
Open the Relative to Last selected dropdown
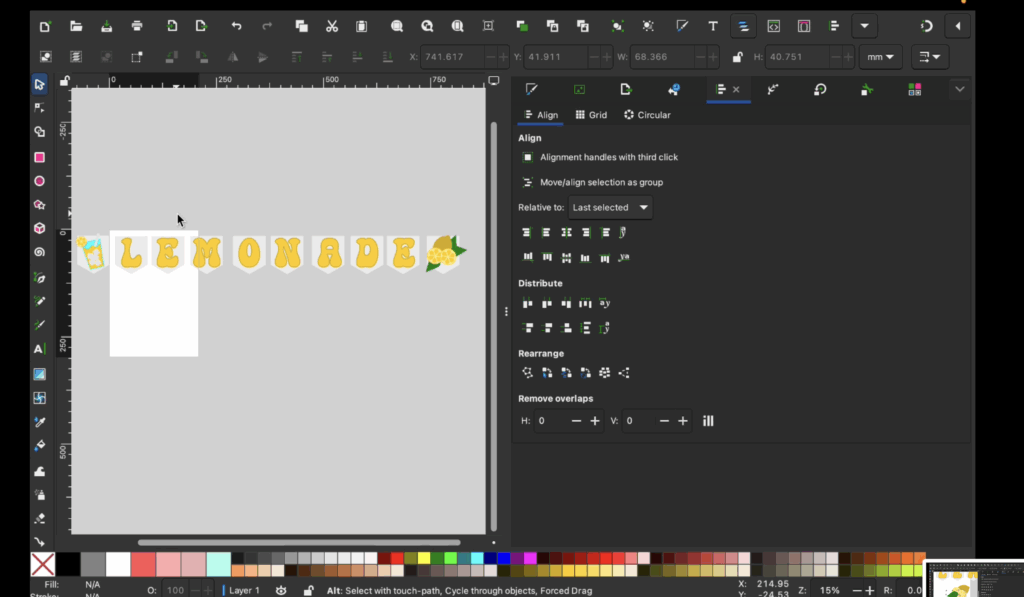click(610, 208)
